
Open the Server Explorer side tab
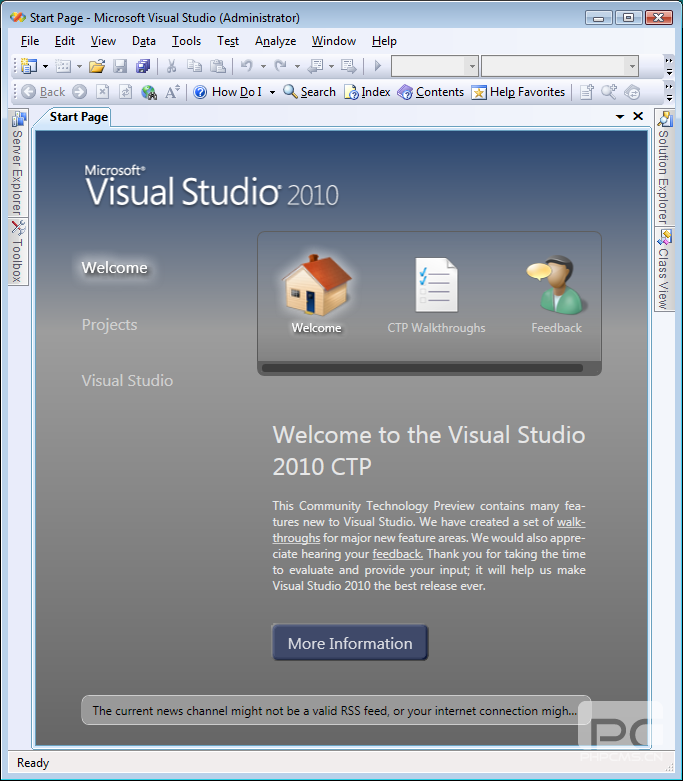[18, 163]
